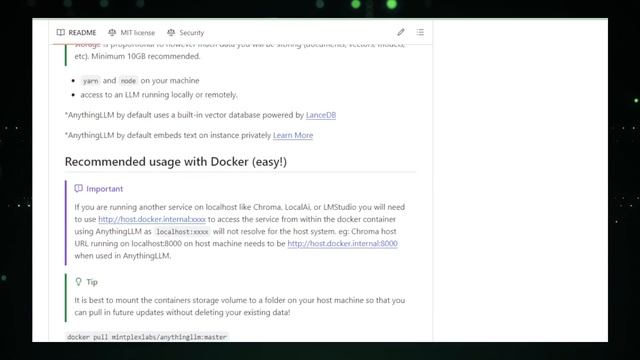Viewport: 640px width, 360px height.
Task: Follow the LanceDB link
Action: [x=321, y=115]
